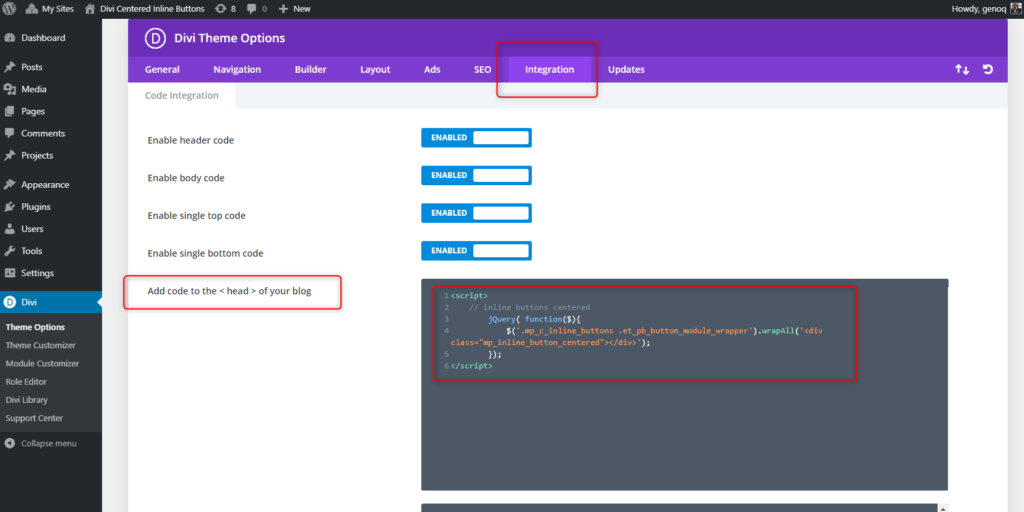Click inside the head code editor
Screen dimensions: 1024x512
(x=684, y=385)
